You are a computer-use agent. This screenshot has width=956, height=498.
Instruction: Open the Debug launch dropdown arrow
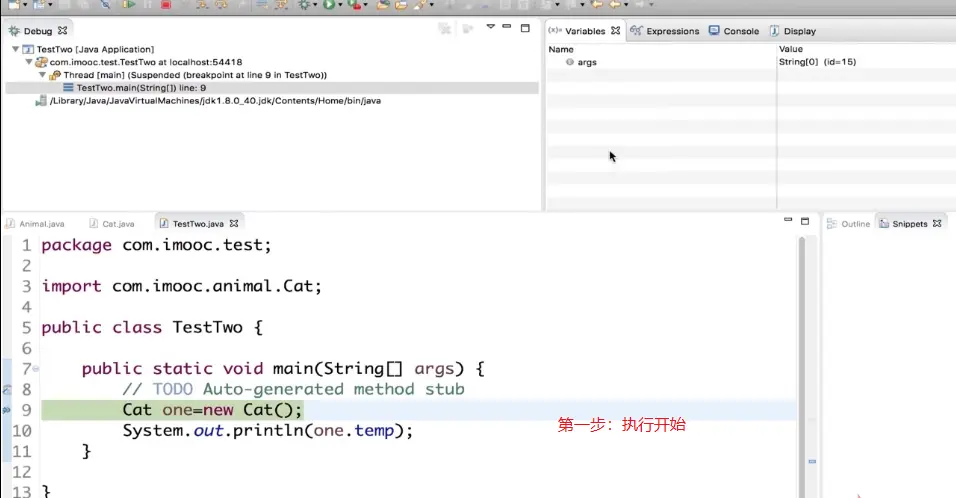pos(315,5)
